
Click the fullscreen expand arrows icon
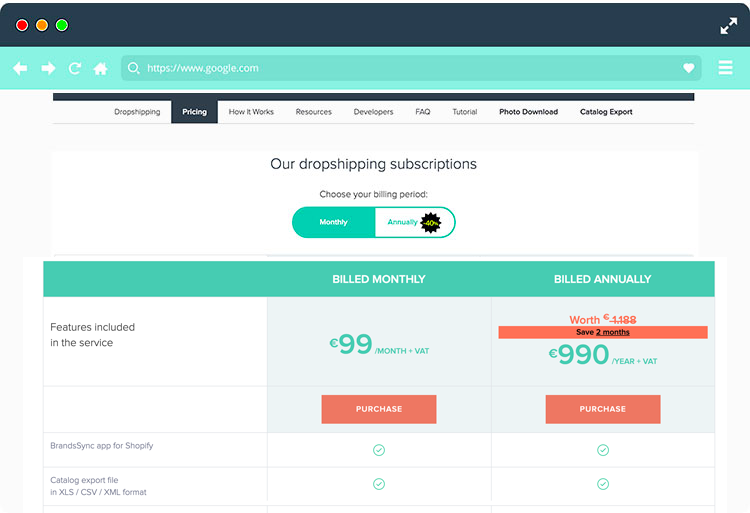coord(729,26)
